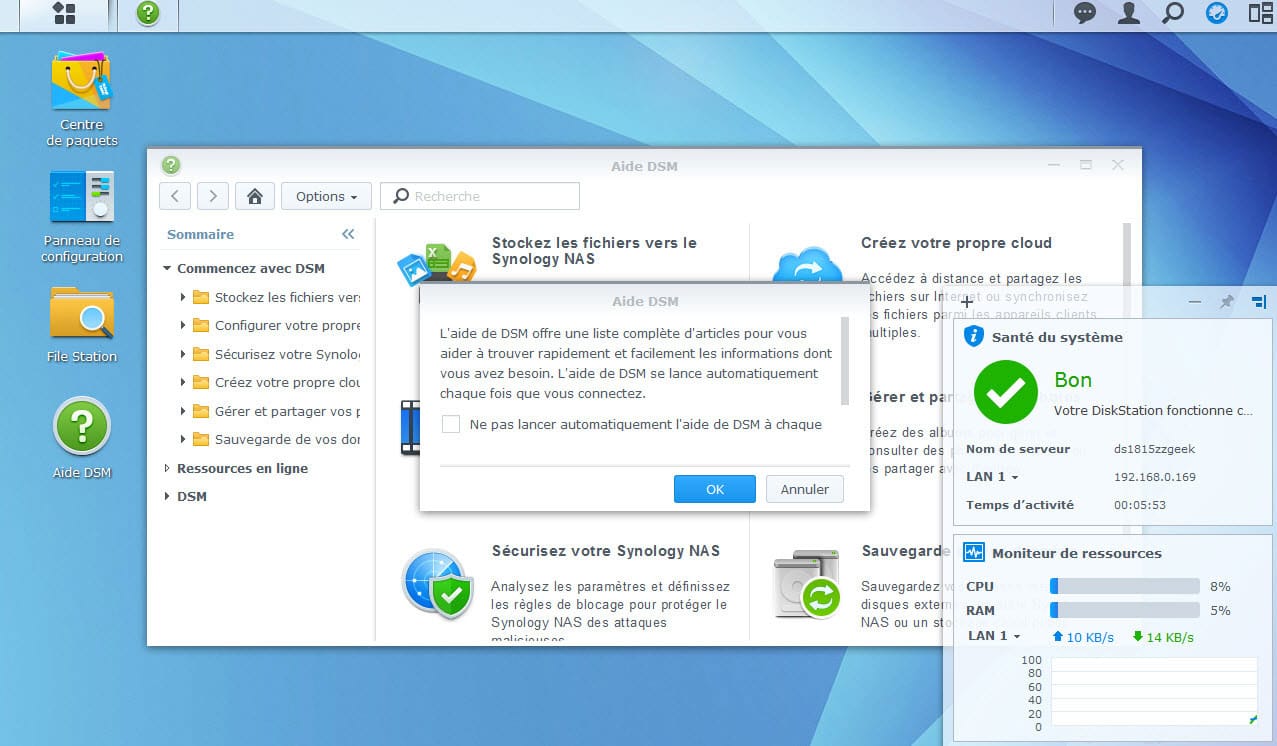The width and height of the screenshot is (1277, 746).
Task: Click the Moniteur de ressources widget icon
Action: (x=974, y=553)
